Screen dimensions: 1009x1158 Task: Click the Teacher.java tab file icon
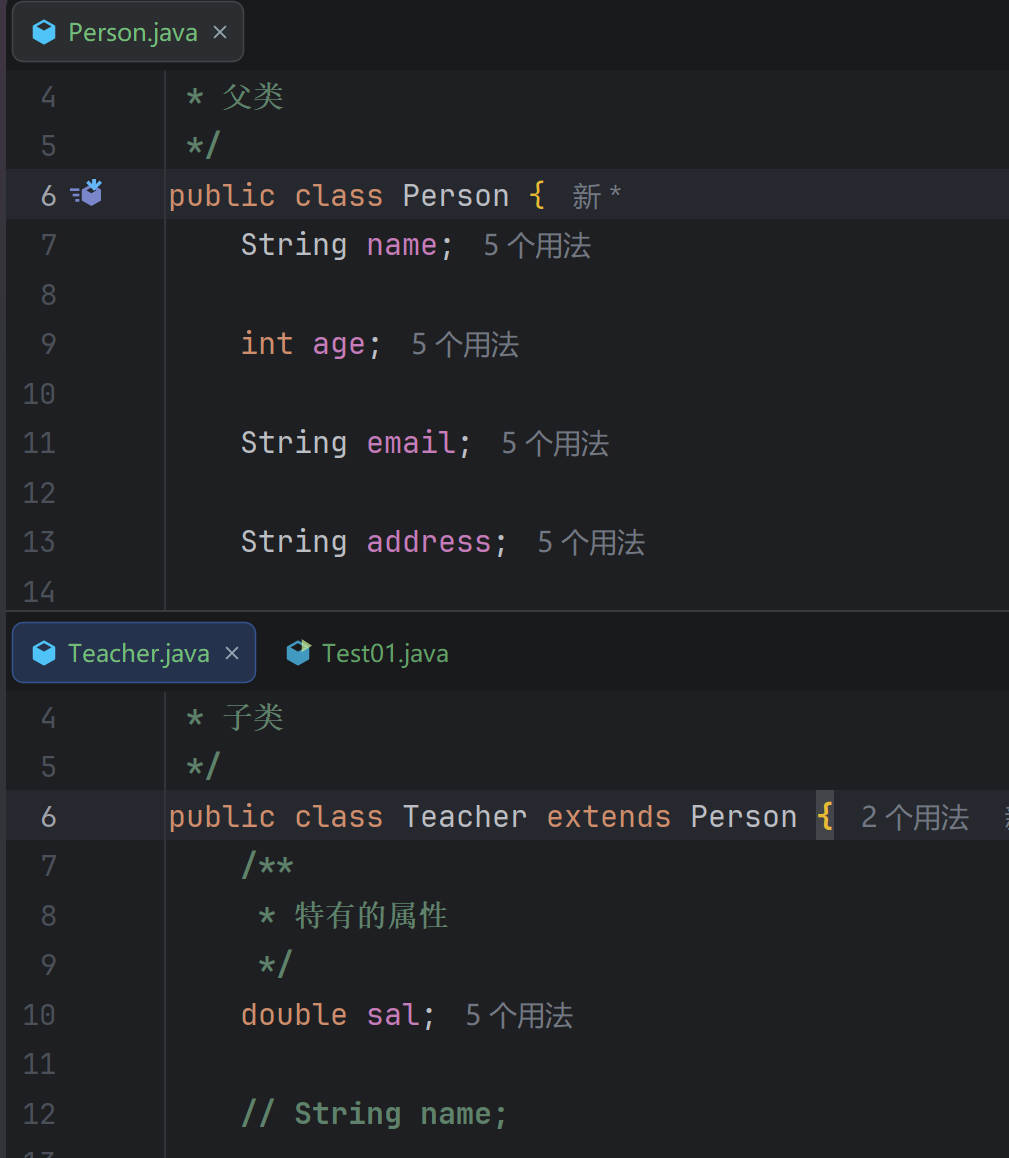point(44,654)
